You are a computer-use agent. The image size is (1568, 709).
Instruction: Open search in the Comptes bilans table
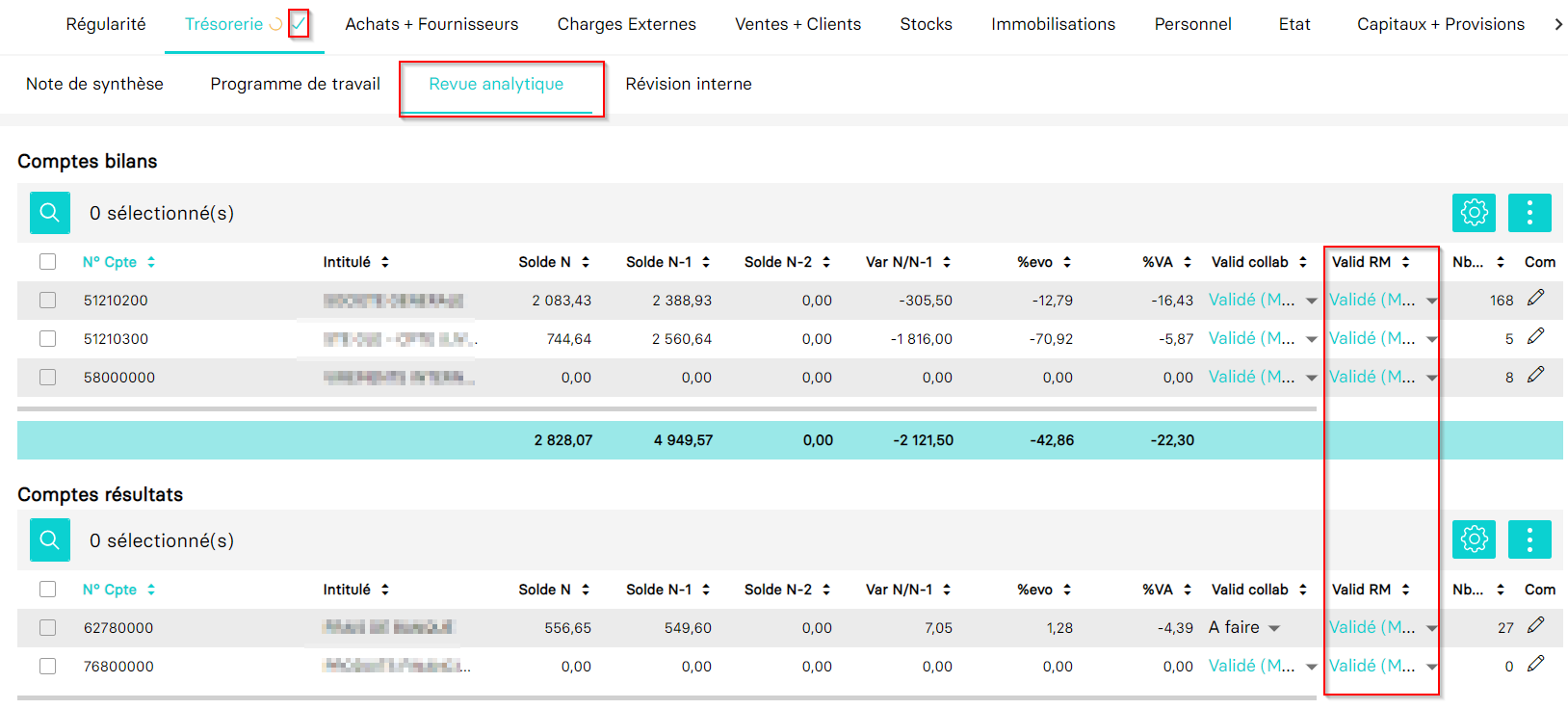pyautogui.click(x=50, y=213)
